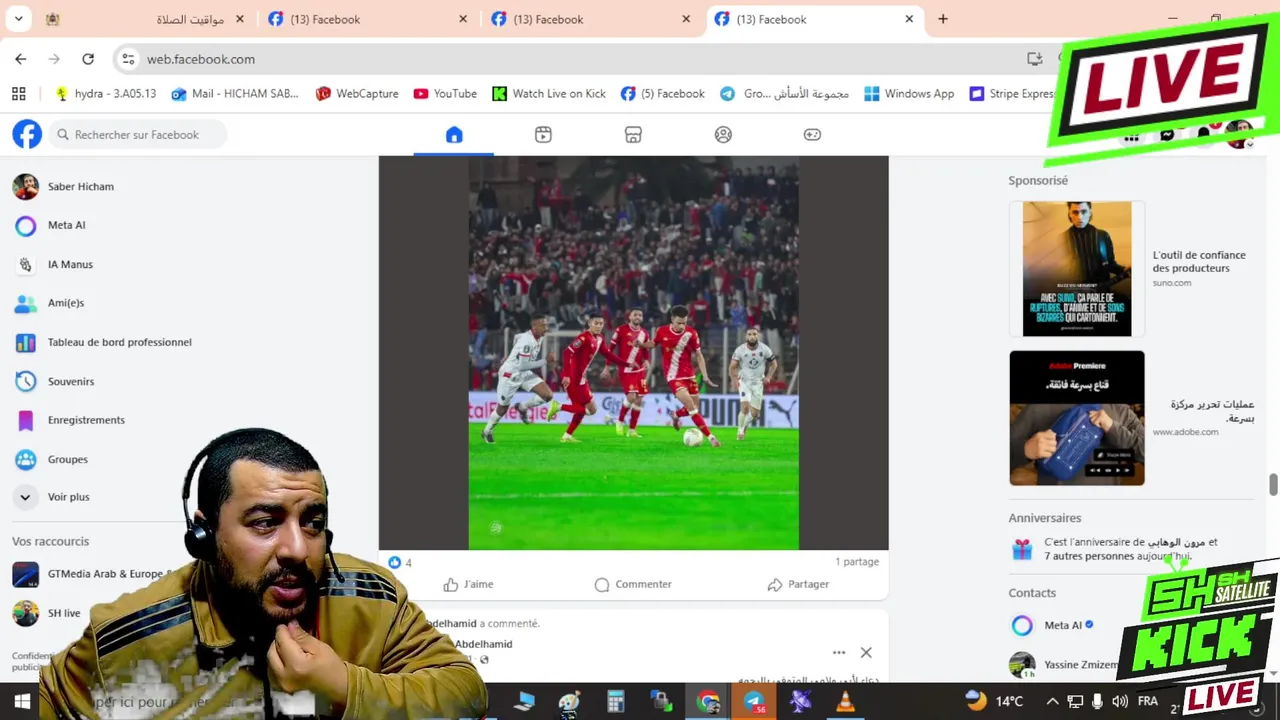Viewport: 1280px width, 720px height.
Task: Click the page vertical scrollbar thumb
Action: [1273, 484]
